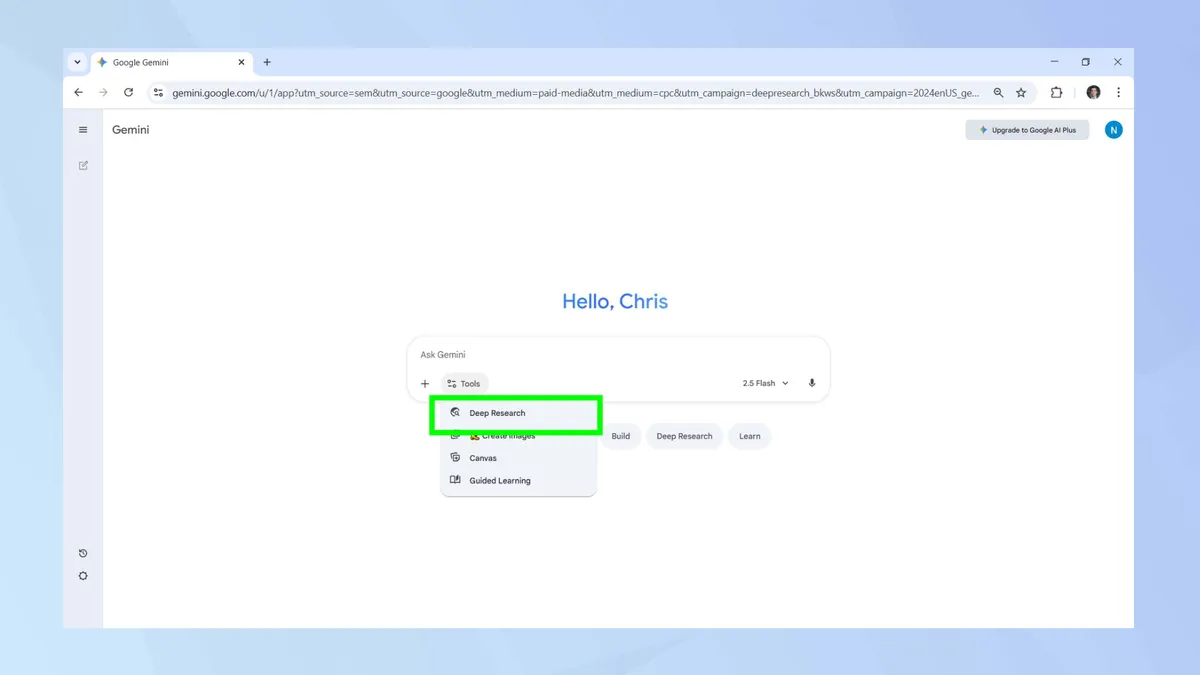Open Gemini settings gear
Screen dimensions: 1200x675
(x=83, y=575)
